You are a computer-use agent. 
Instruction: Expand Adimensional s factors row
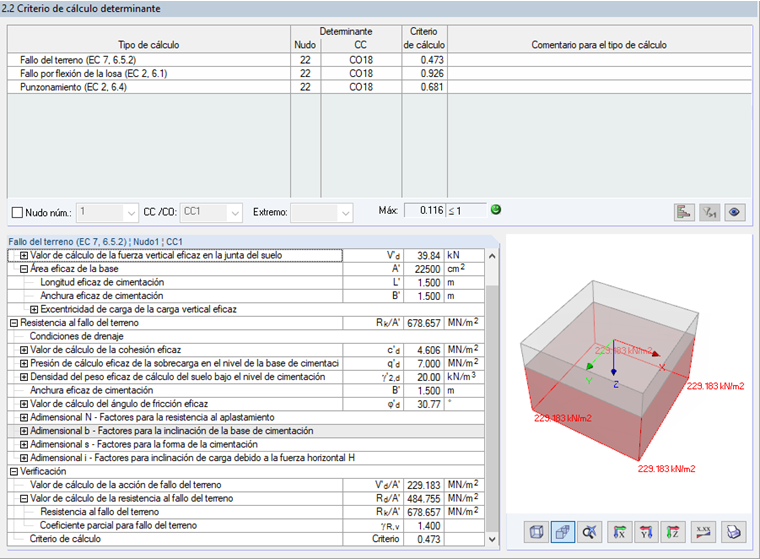tap(24, 445)
